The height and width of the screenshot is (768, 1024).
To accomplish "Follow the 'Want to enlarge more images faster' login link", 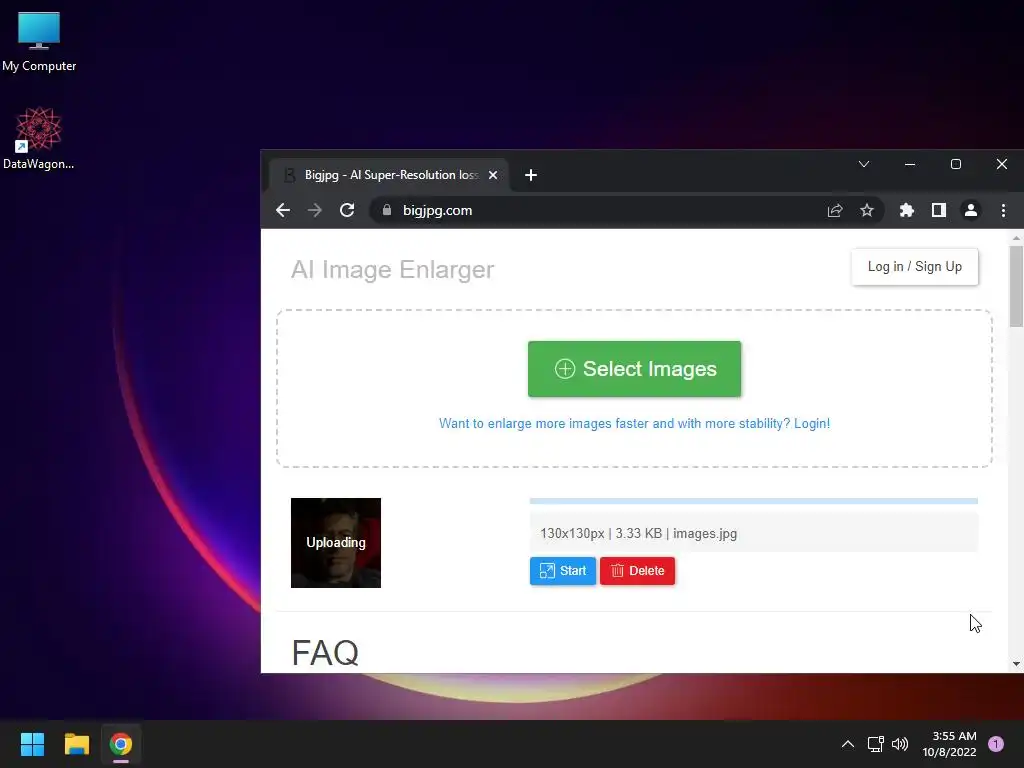I will (634, 423).
